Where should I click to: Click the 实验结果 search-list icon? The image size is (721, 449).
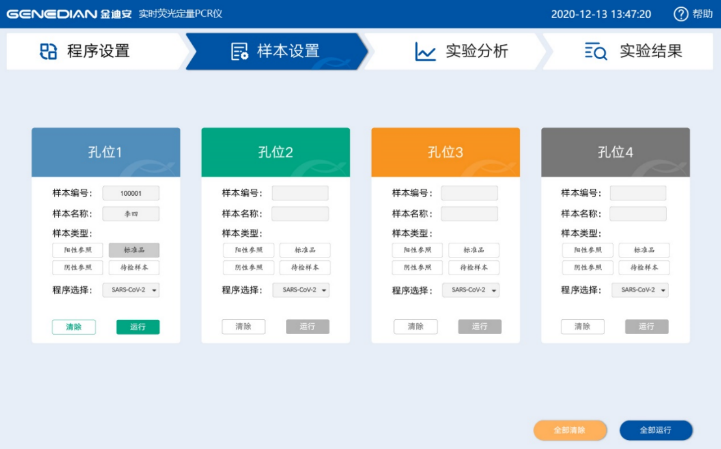pyautogui.click(x=595, y=52)
